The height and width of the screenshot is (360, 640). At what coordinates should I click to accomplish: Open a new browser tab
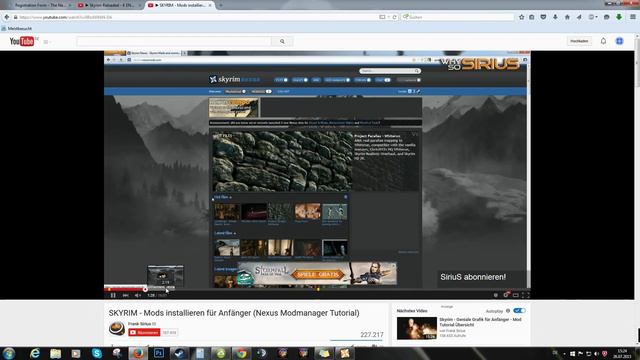[220, 5]
